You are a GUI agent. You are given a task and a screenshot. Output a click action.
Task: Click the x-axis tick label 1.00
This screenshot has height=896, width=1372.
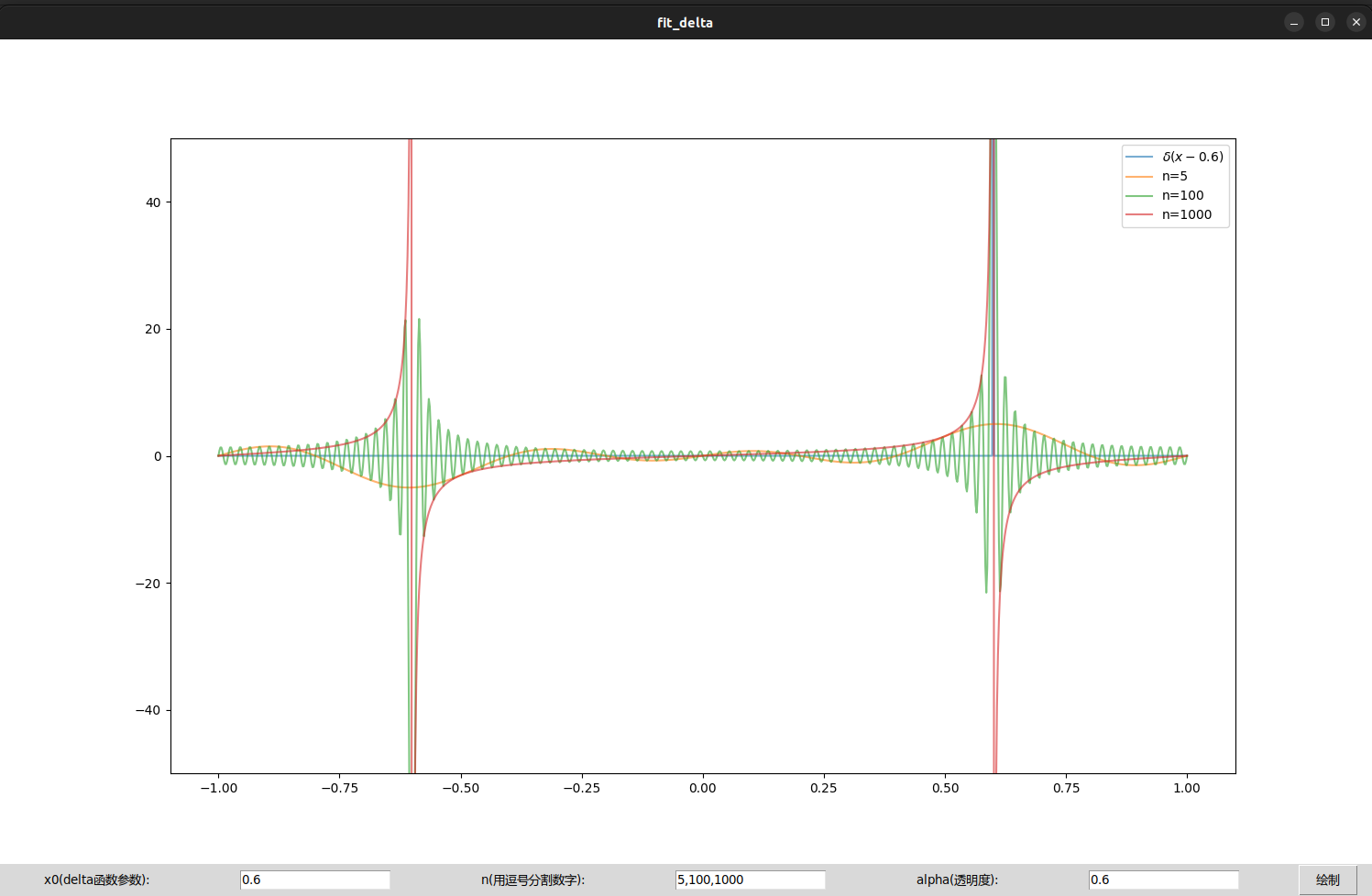[1187, 788]
